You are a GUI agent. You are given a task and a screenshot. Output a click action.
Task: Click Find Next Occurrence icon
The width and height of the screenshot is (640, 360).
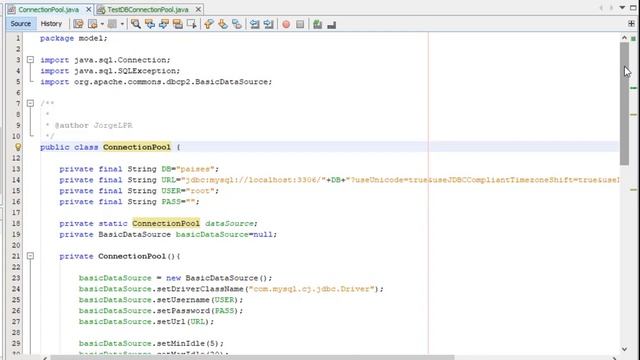(x=164, y=24)
